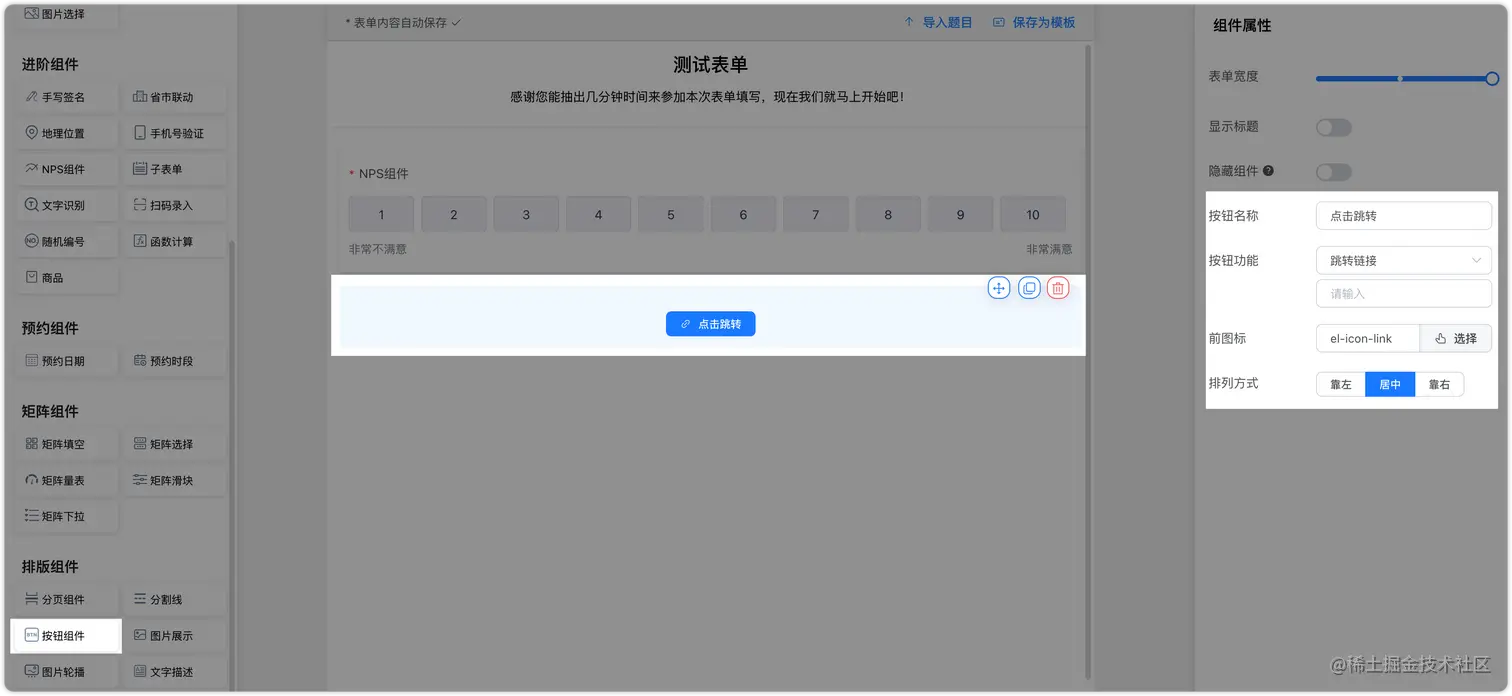This screenshot has height=696, width=1512.
Task: Select 靠左 alignment option
Action: (x=1341, y=384)
